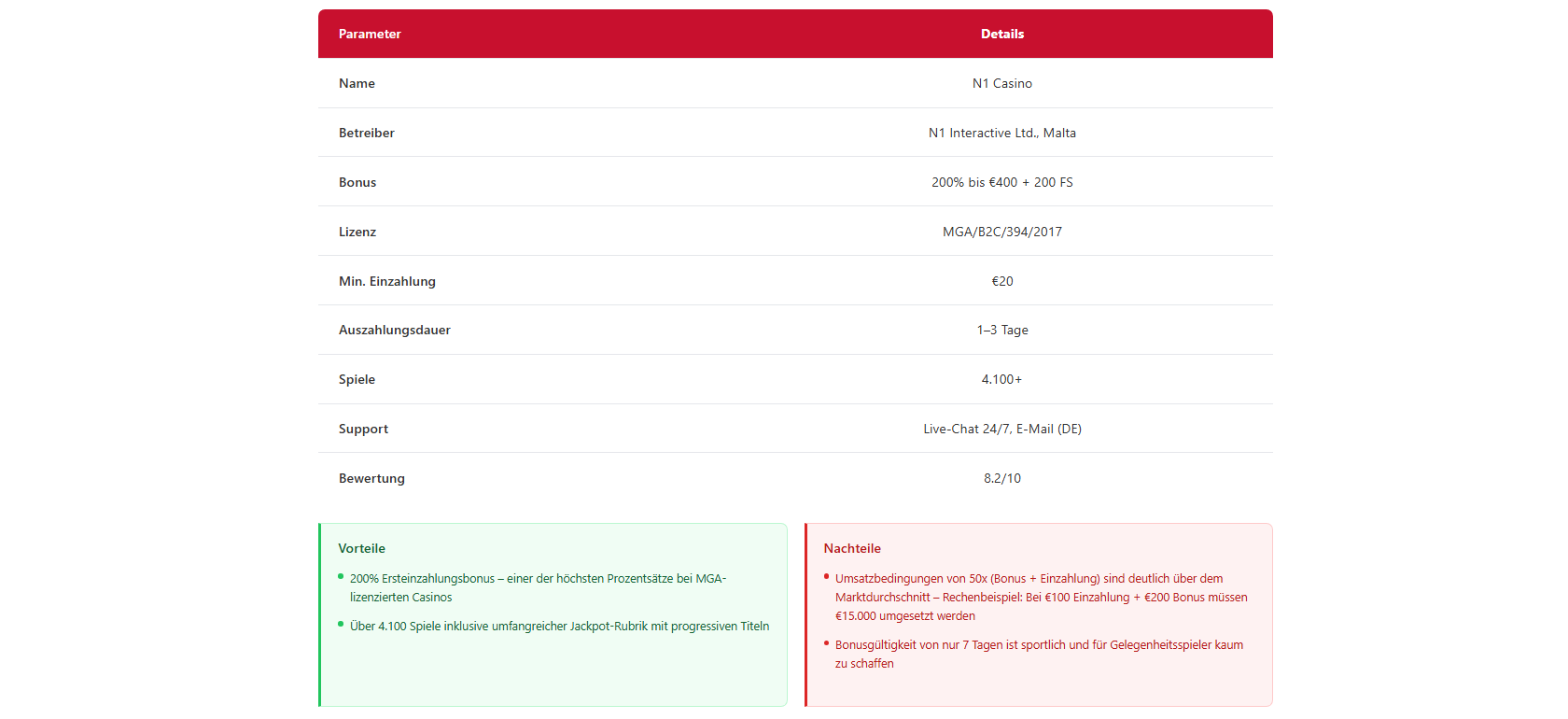Viewport: 1568px width, 719px height.
Task: Click the Parameter column header
Action: point(370,34)
